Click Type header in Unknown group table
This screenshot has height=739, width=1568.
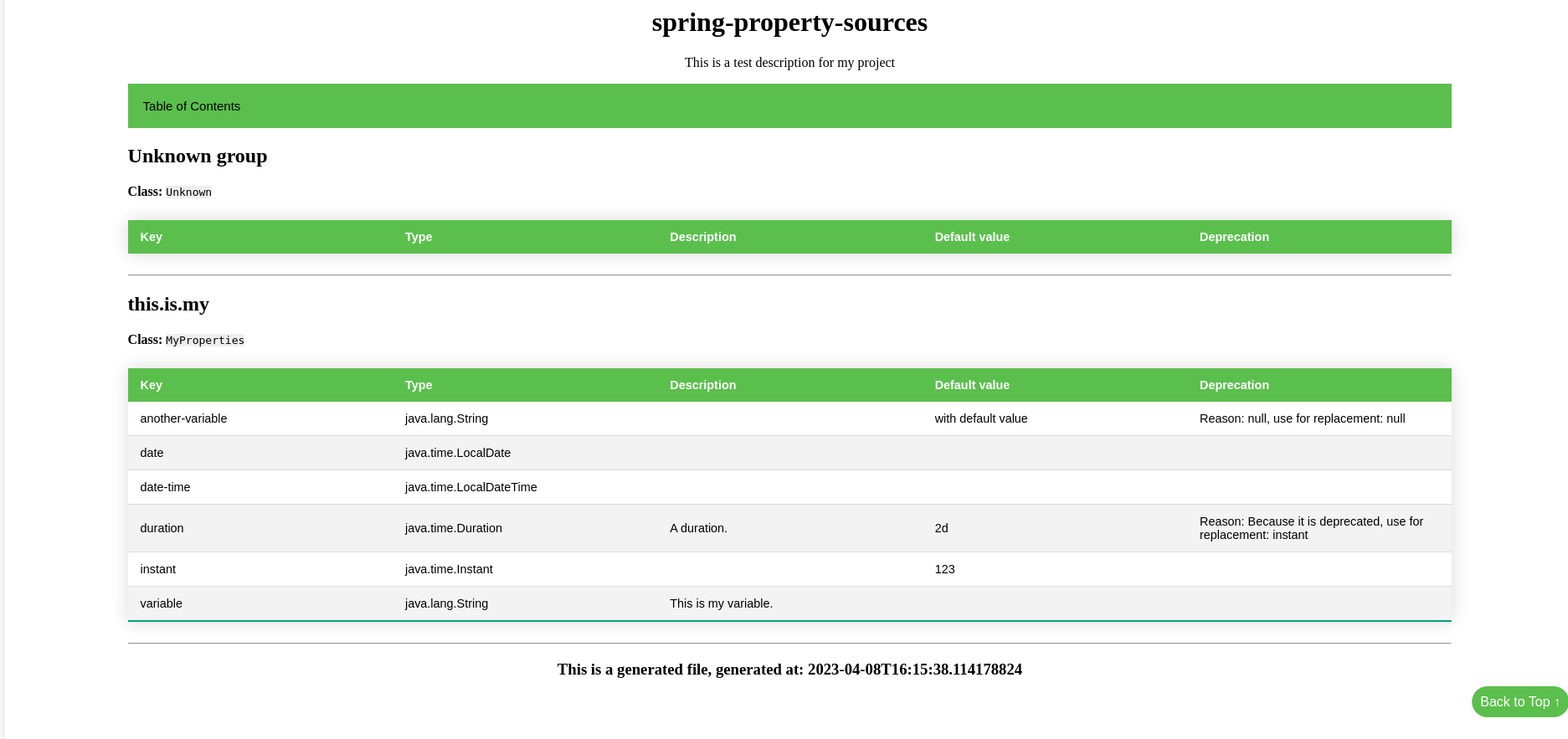coord(419,237)
